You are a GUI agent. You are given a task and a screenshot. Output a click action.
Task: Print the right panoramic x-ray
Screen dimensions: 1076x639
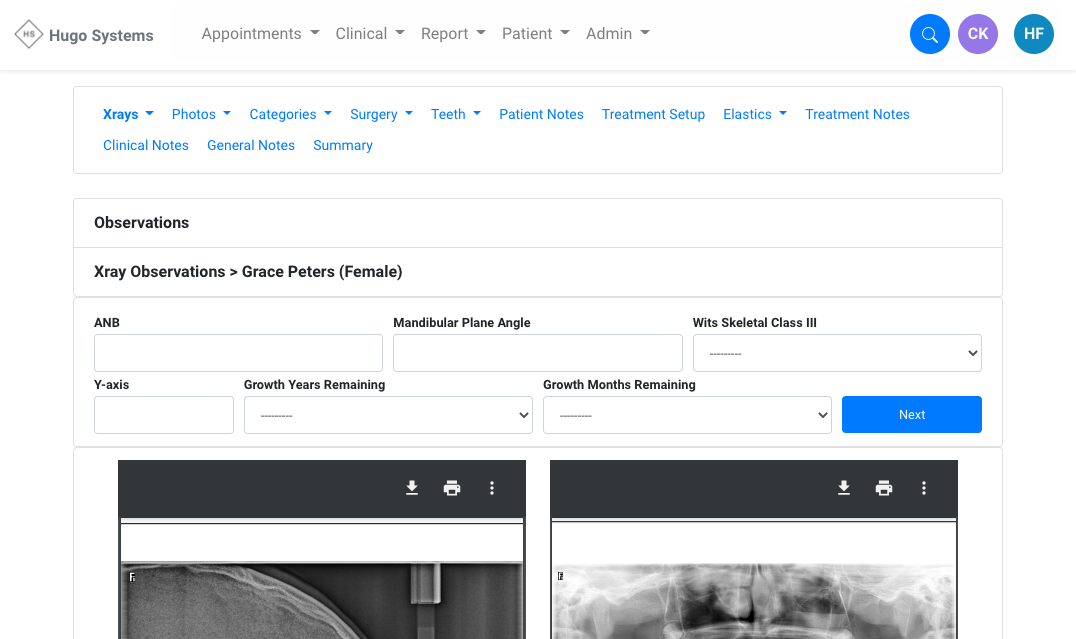[x=884, y=488]
